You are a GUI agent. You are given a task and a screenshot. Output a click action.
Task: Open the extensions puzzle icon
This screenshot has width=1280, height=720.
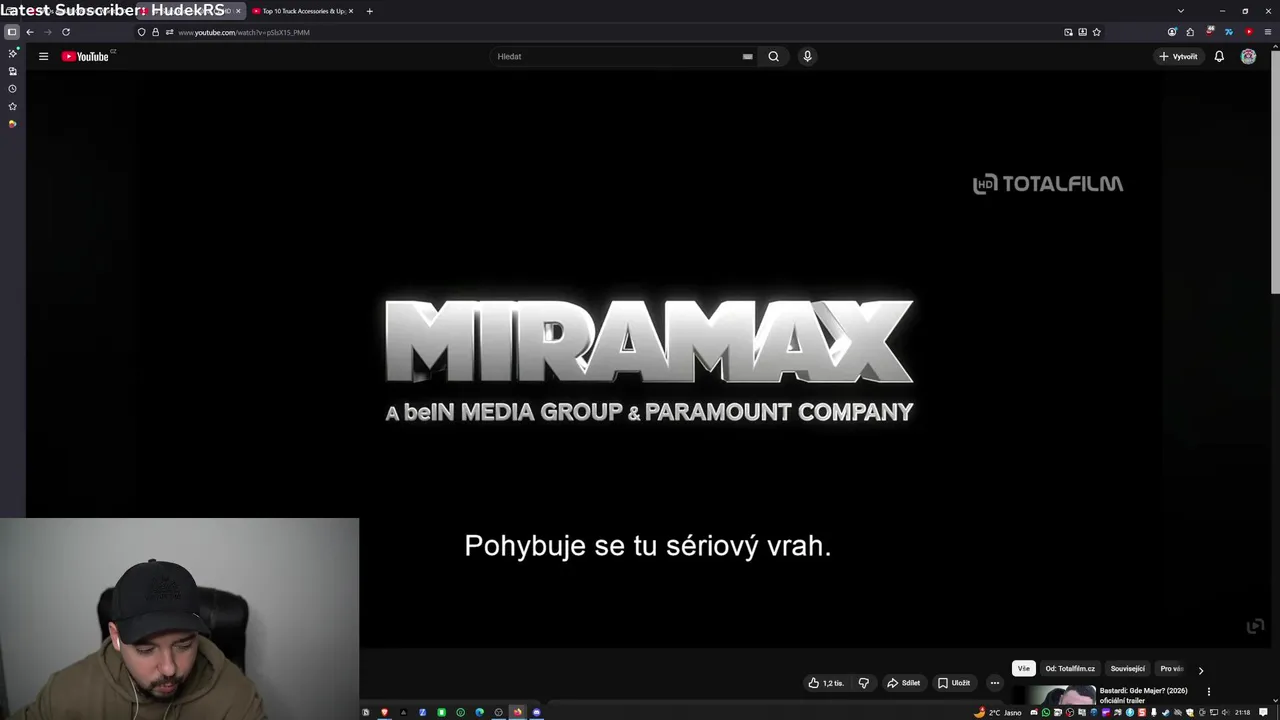pyautogui.click(x=1190, y=32)
